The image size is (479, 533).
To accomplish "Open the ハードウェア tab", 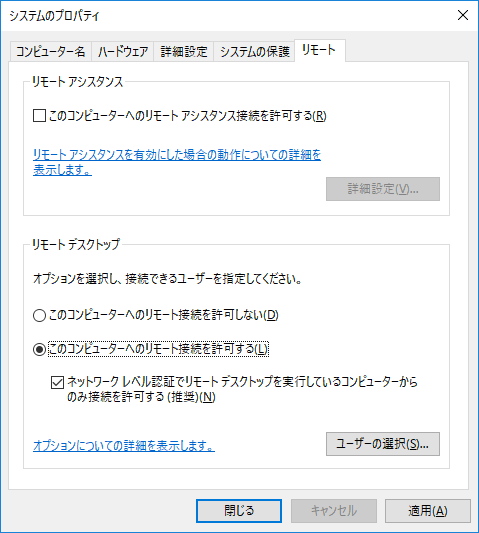I will [123, 52].
